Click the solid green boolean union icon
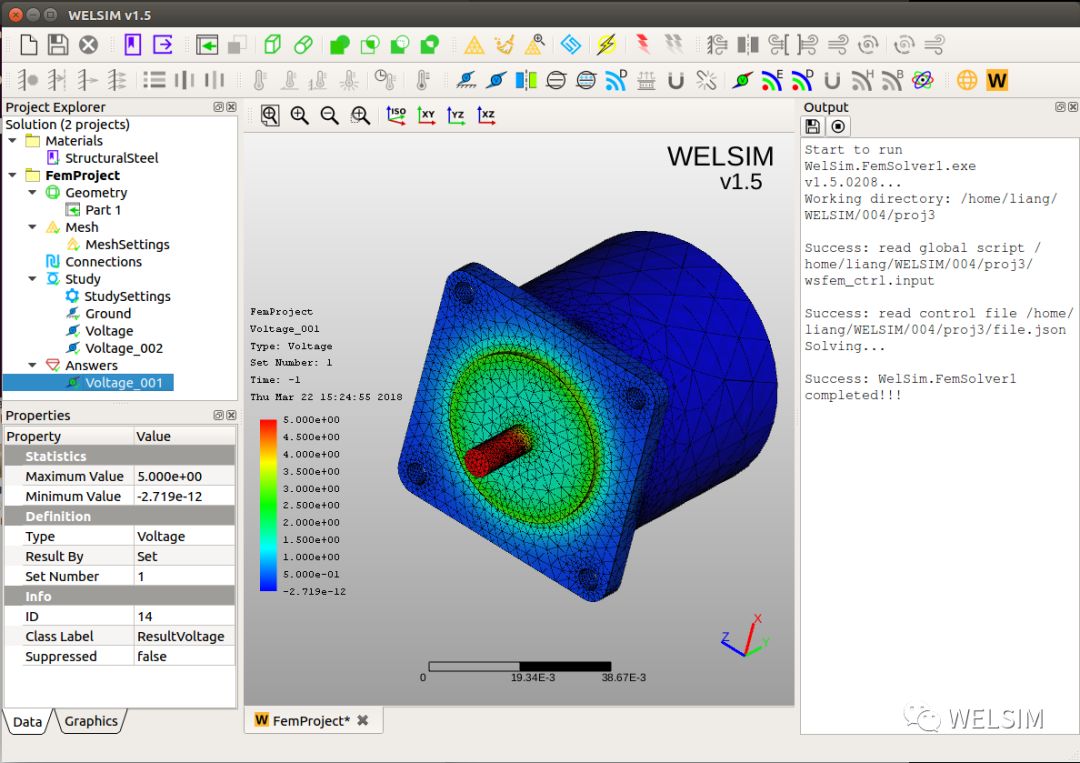This screenshot has width=1080, height=763. point(340,45)
